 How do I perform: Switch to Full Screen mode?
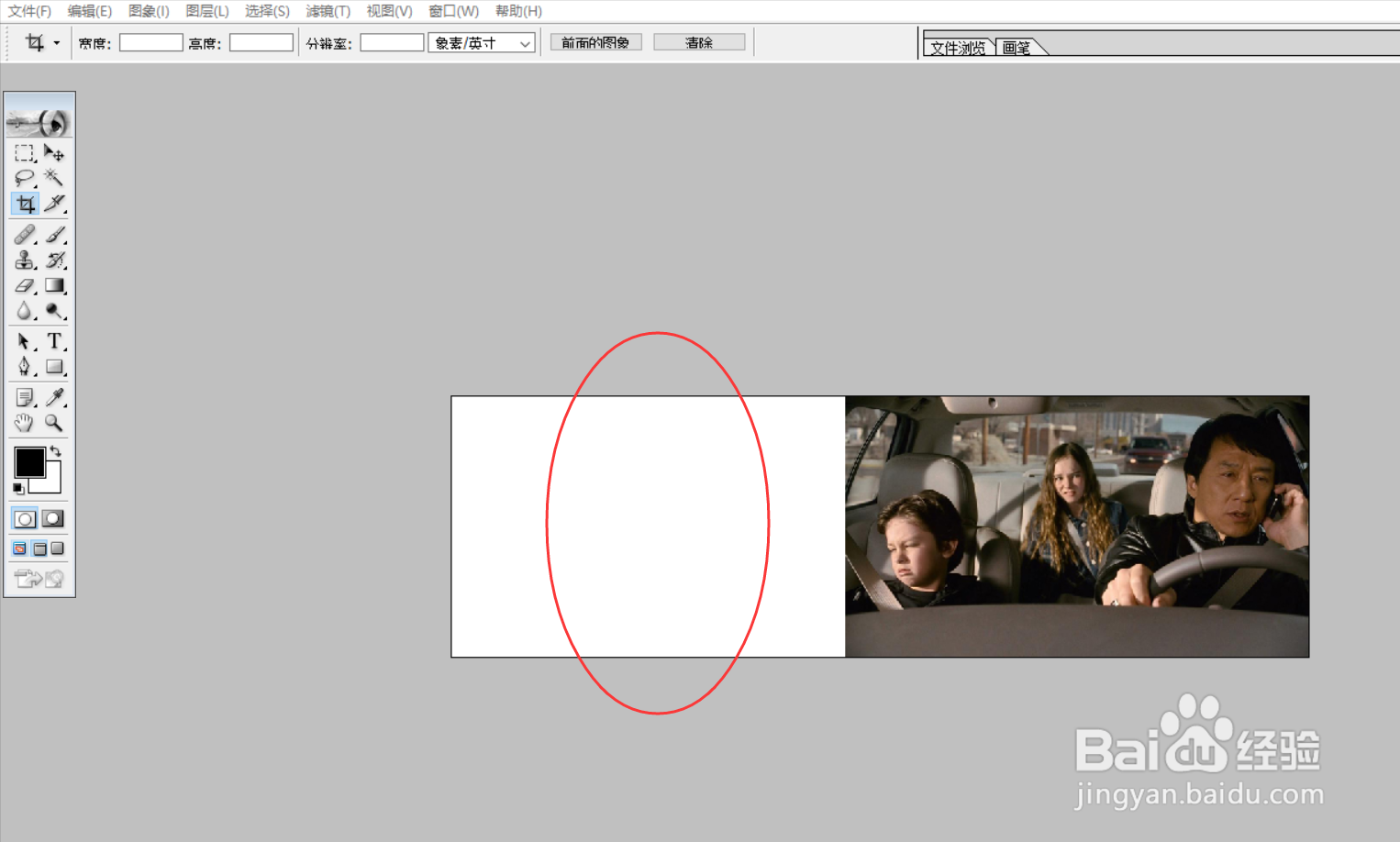click(58, 548)
